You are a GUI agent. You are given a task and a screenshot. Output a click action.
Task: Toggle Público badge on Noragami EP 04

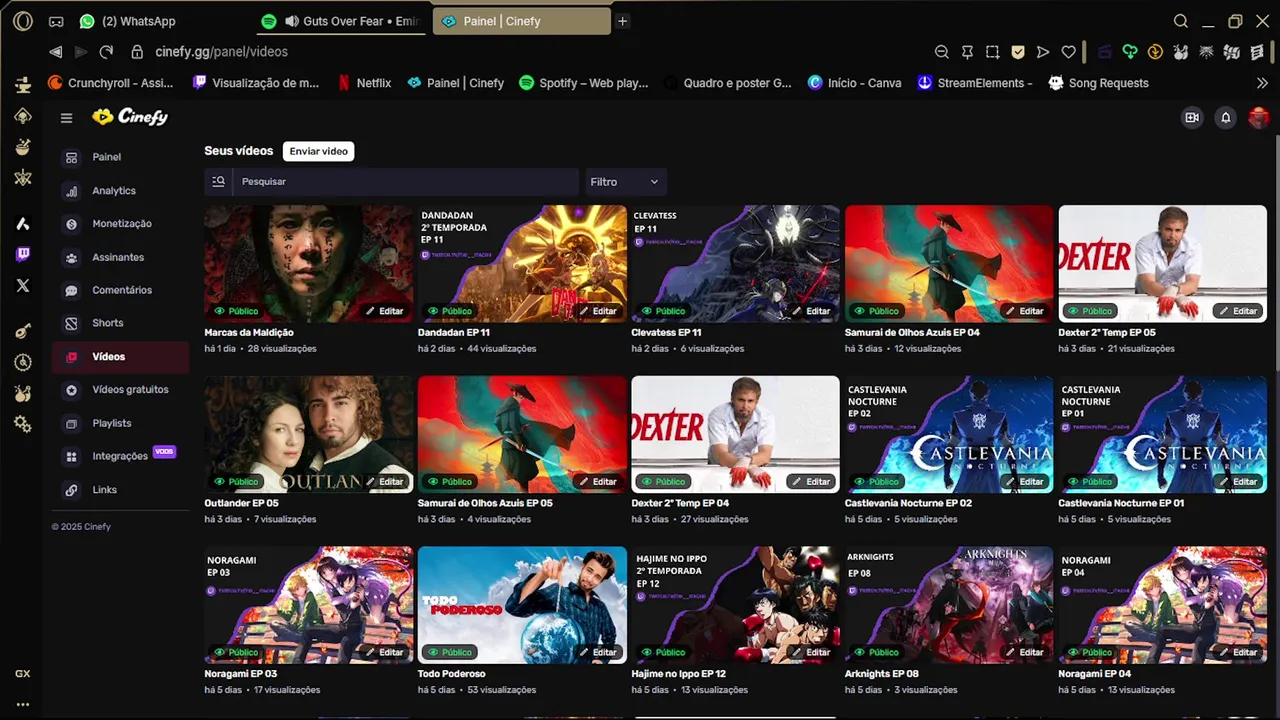point(1090,652)
